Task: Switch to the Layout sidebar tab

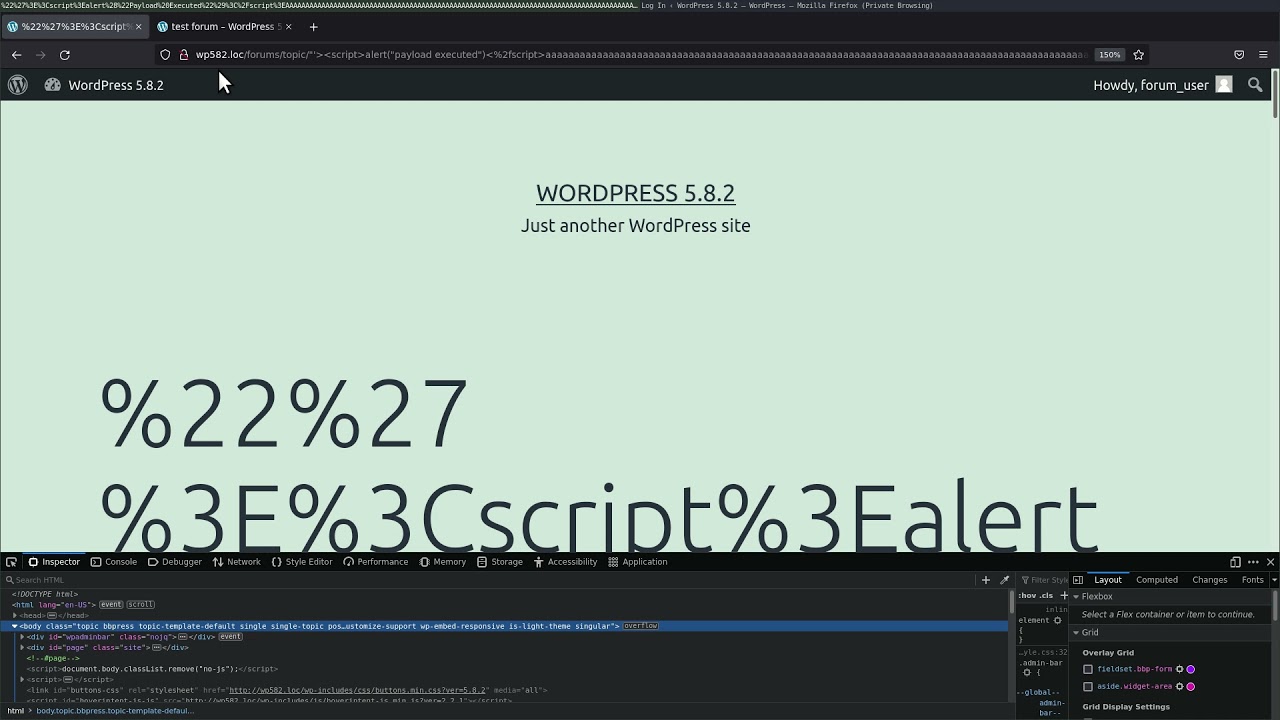Action: click(x=1107, y=580)
